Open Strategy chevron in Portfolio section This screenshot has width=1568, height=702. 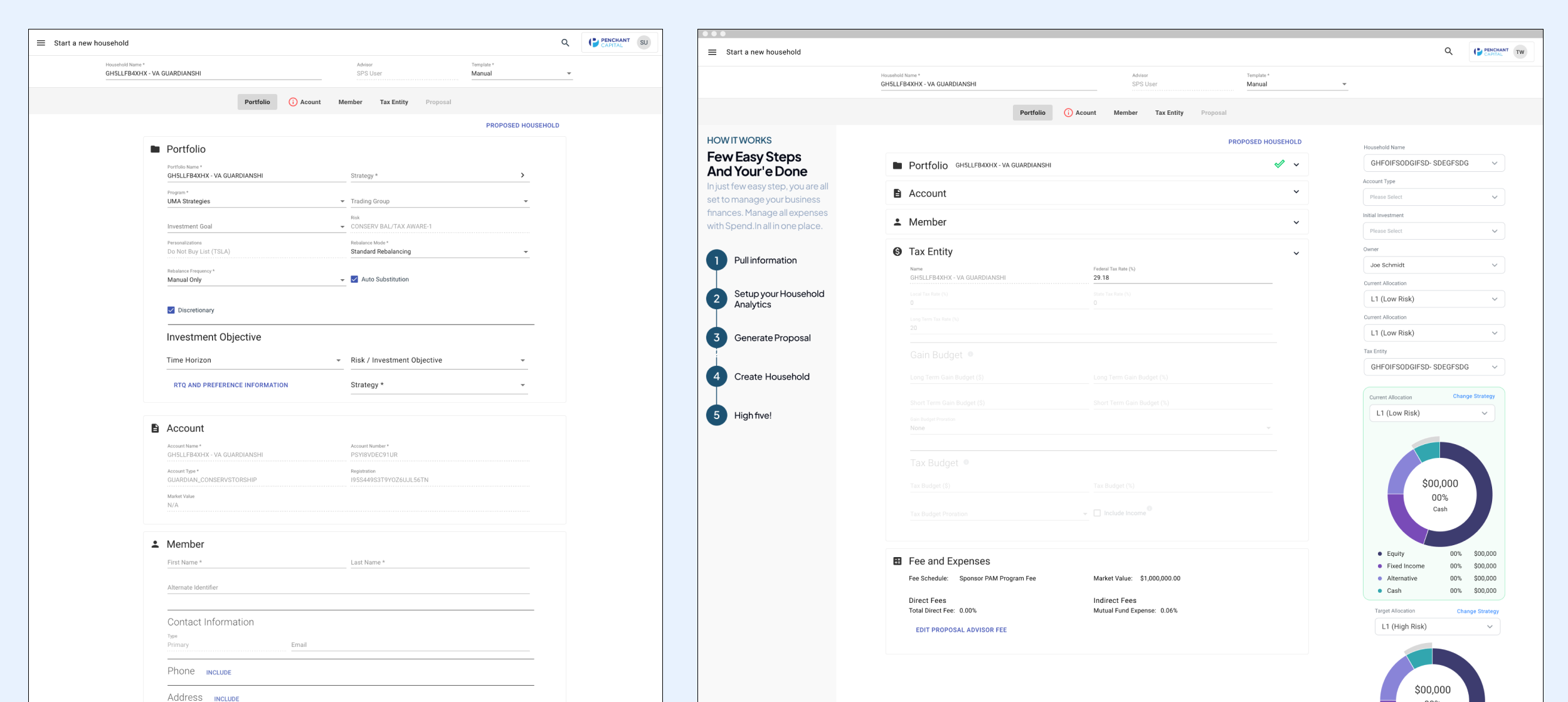click(x=522, y=175)
